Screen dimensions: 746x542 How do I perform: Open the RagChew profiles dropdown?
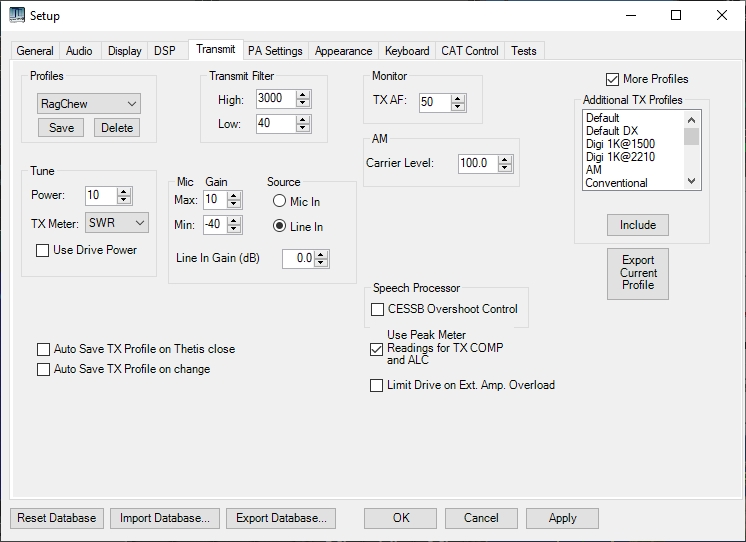point(131,103)
